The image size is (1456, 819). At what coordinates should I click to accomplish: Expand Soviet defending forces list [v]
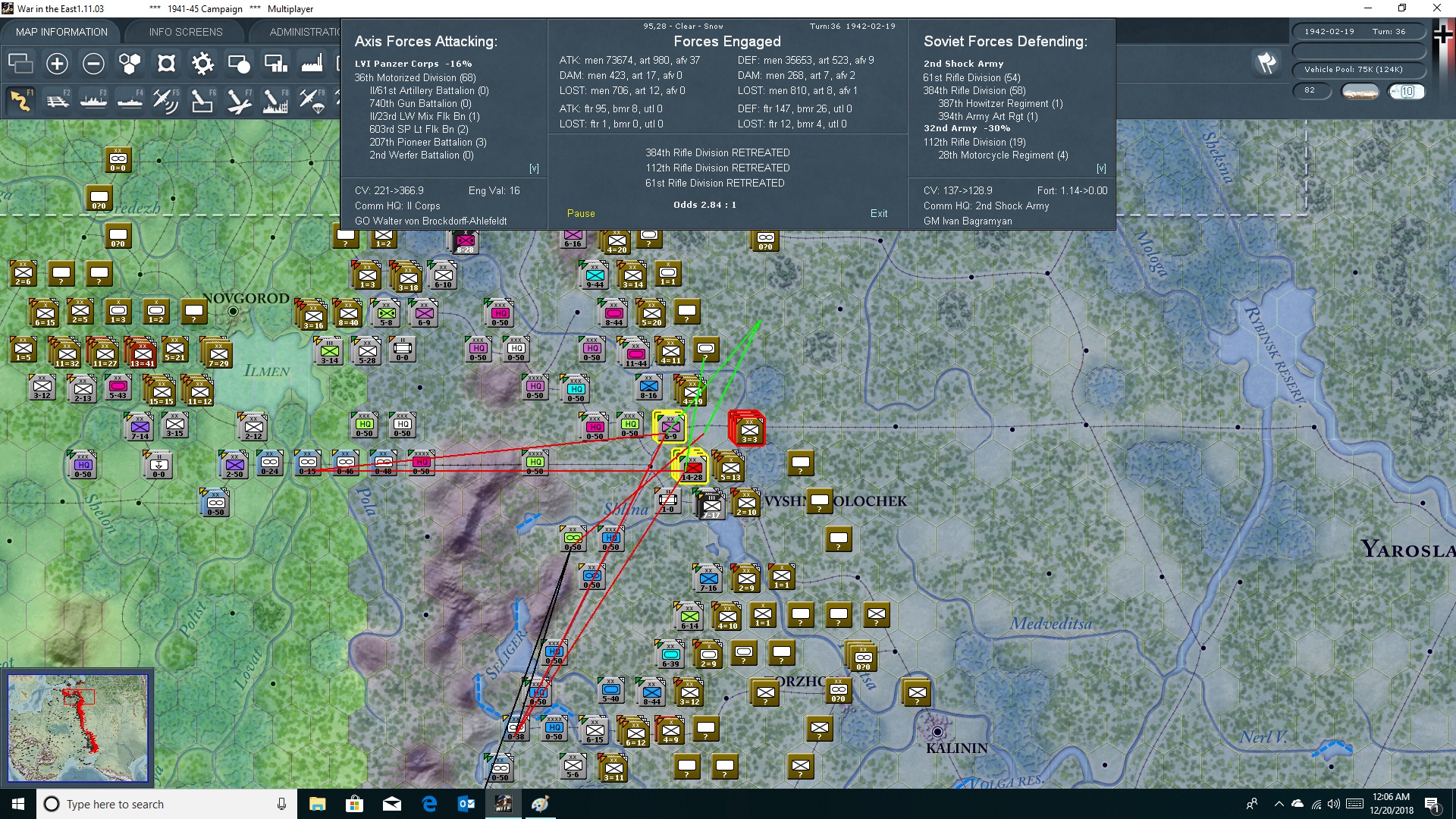coord(1101,168)
